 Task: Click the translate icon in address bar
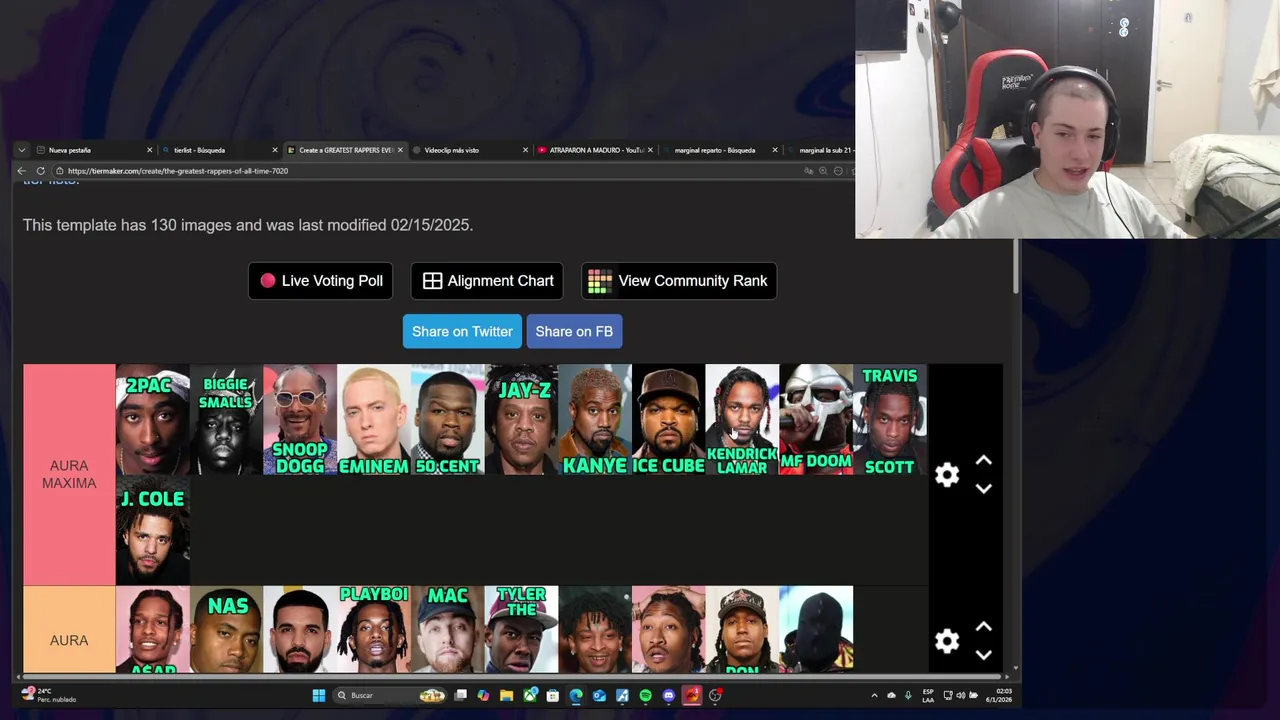point(808,171)
